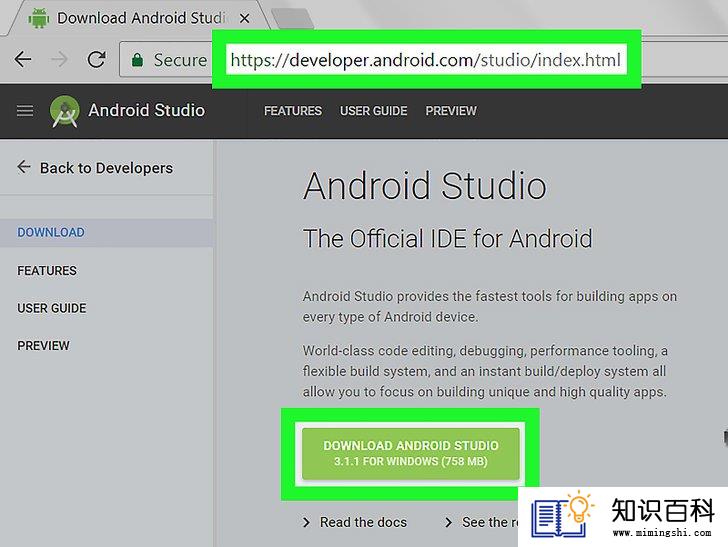Open a new tab button
Viewport: 728px width, 547px height.
pos(292,19)
